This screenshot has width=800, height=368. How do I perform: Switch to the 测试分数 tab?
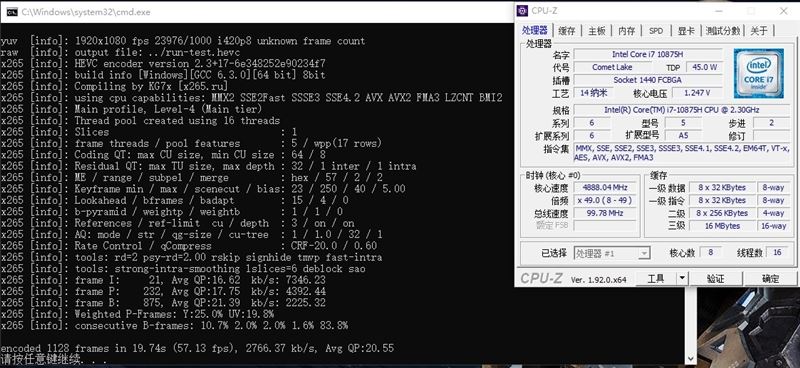[x=722, y=31]
